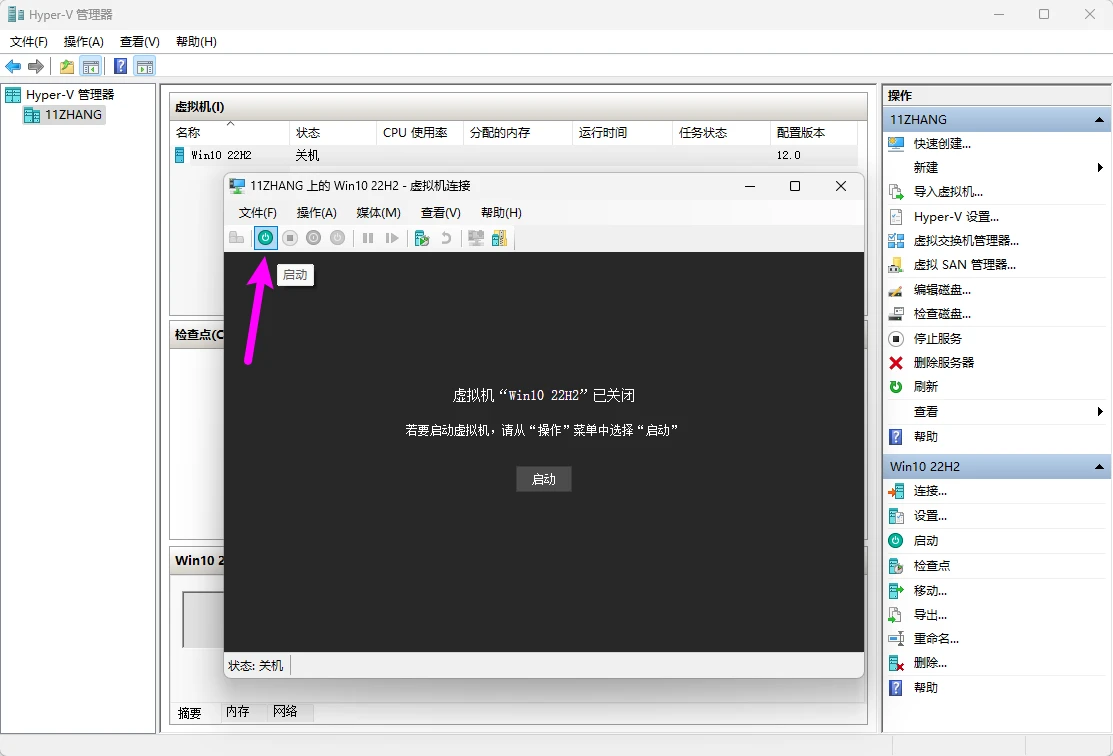
Task: Open 文件(F) menu in Hyper-V Manager
Action: 28,42
